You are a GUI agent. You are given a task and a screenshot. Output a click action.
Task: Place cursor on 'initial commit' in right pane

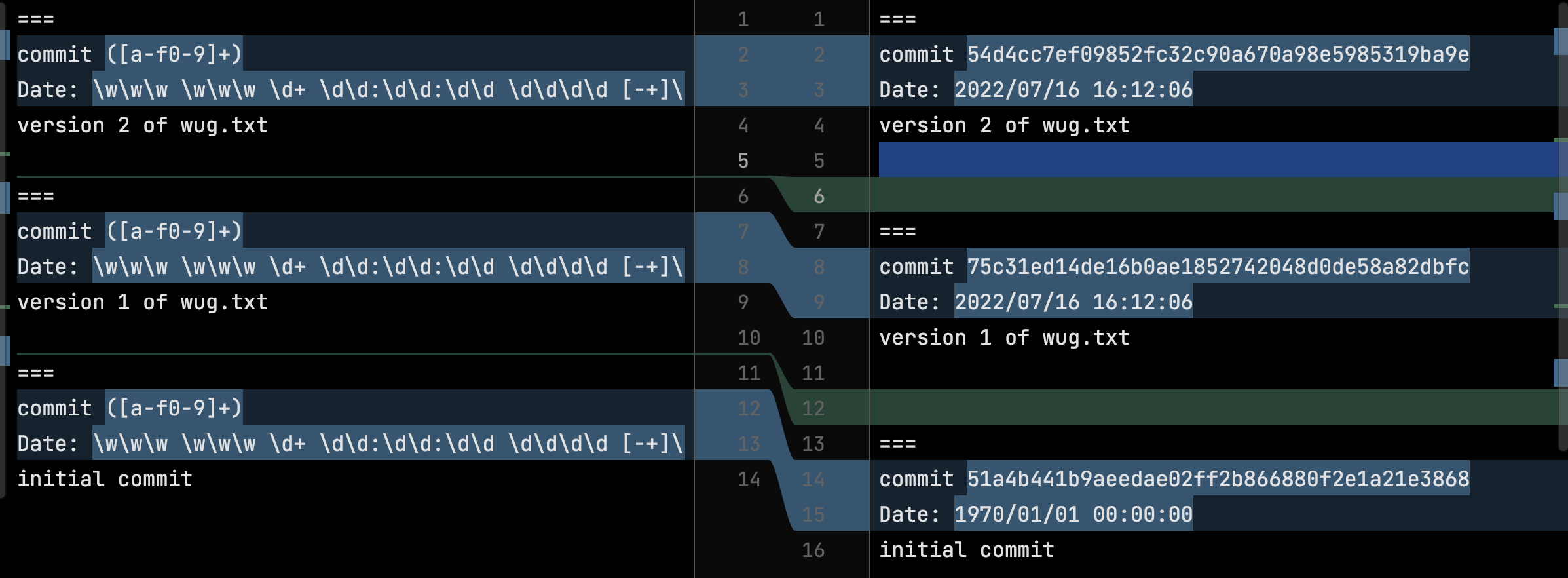coord(966,550)
